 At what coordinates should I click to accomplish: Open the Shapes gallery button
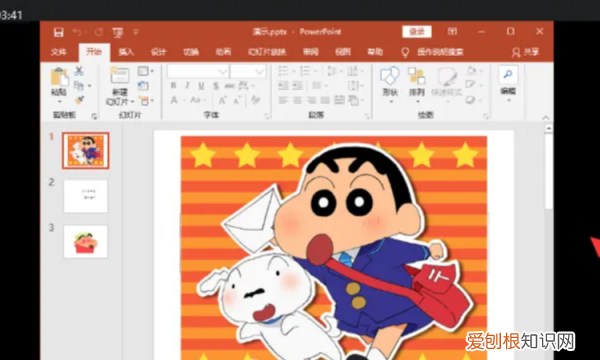click(390, 85)
